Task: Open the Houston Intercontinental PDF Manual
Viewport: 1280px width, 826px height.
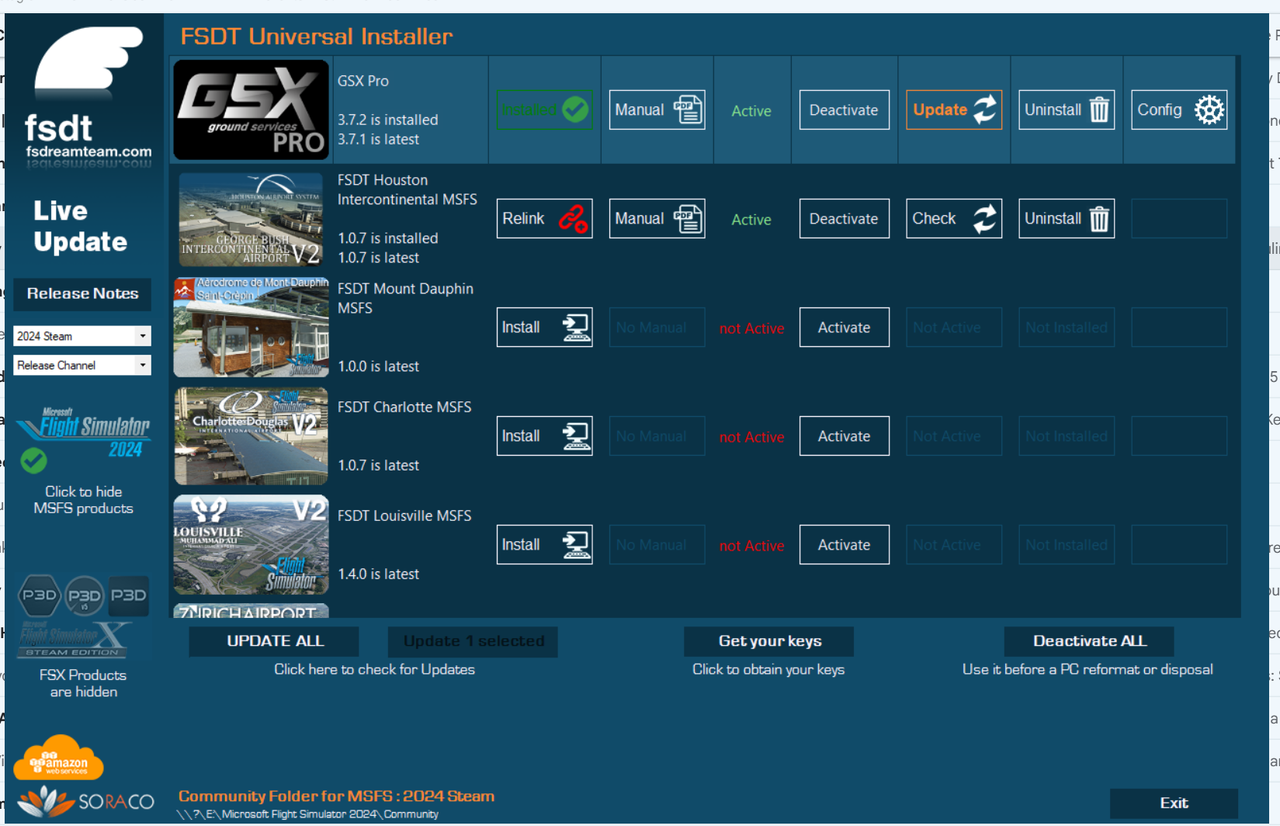Action: (657, 219)
